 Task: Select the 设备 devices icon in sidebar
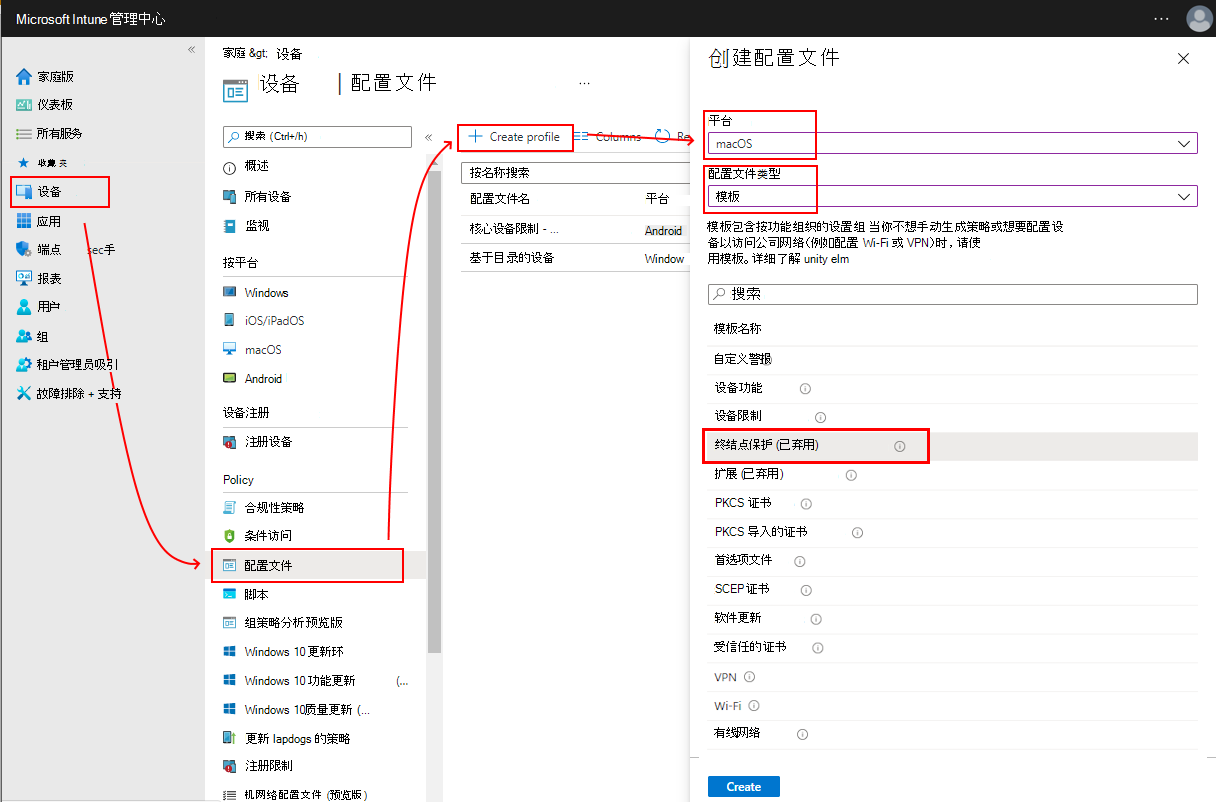24,191
